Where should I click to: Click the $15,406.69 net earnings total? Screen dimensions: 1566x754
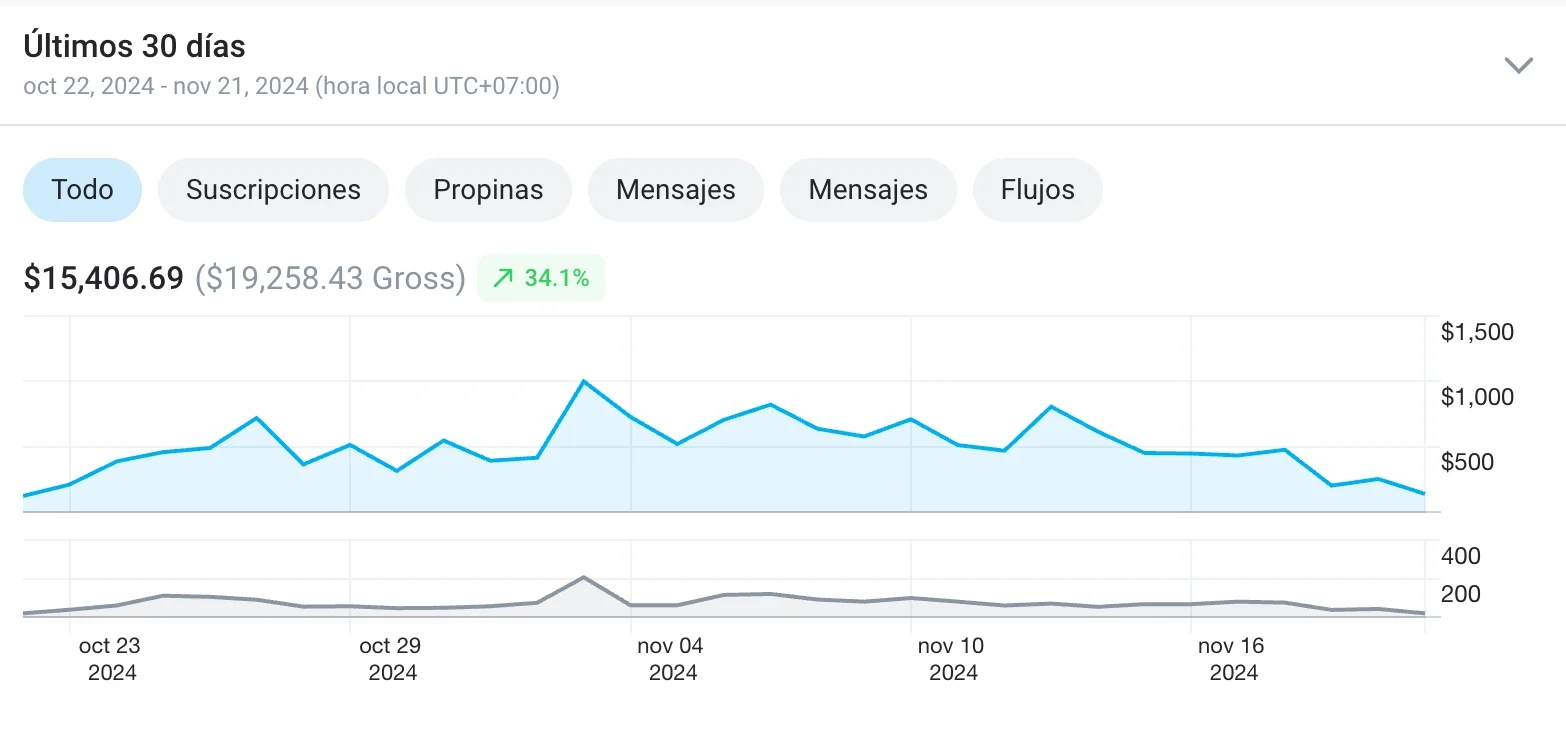(x=103, y=278)
